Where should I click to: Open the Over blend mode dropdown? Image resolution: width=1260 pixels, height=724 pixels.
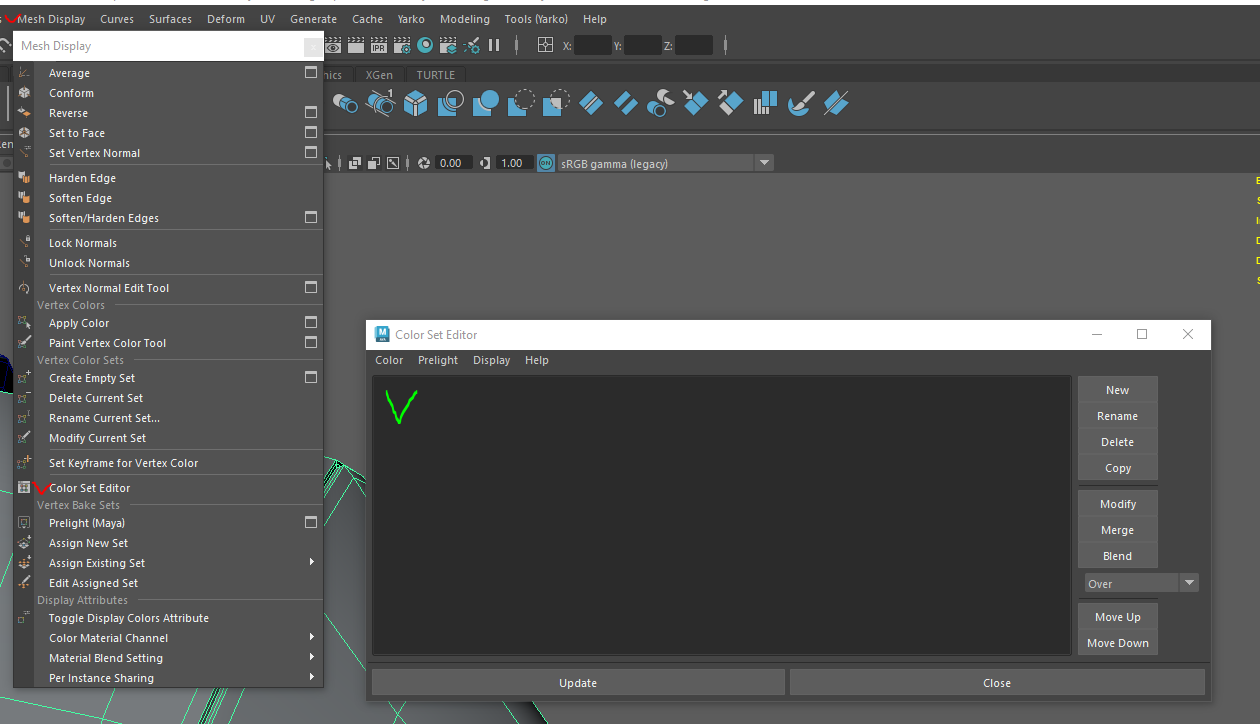1189,583
